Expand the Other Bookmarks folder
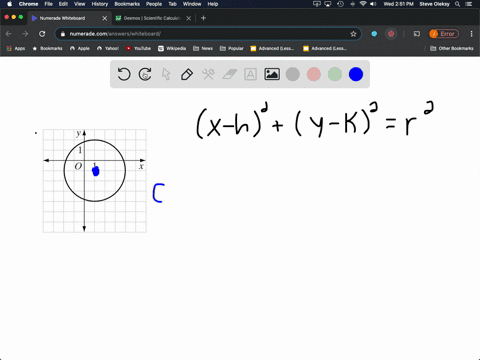The width and height of the screenshot is (480, 360). (452, 48)
